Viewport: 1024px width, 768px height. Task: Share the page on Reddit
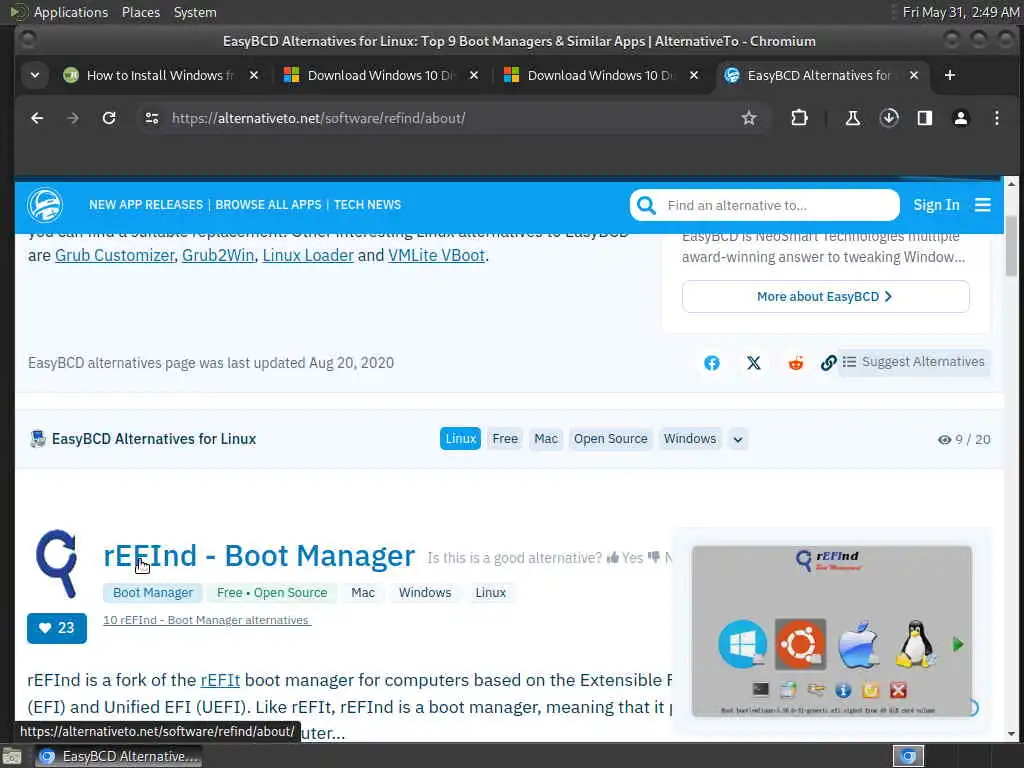pos(795,363)
